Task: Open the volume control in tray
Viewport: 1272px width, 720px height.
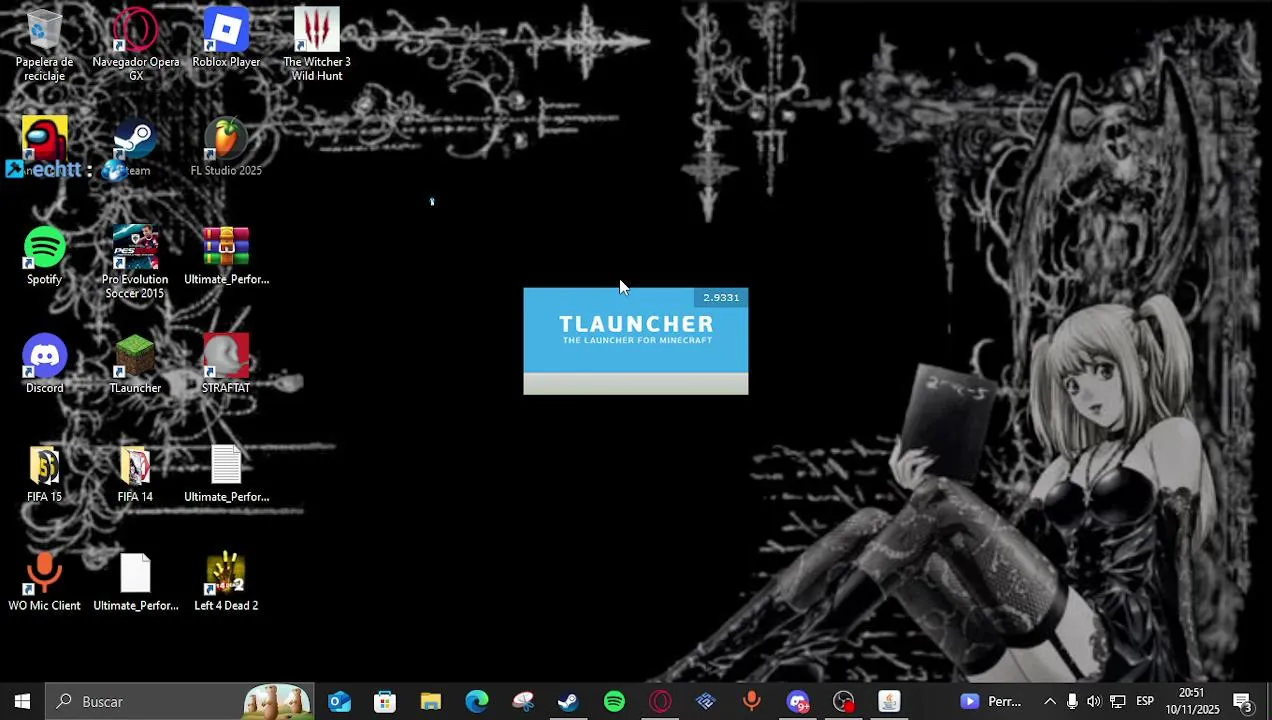Action: tap(1094, 702)
